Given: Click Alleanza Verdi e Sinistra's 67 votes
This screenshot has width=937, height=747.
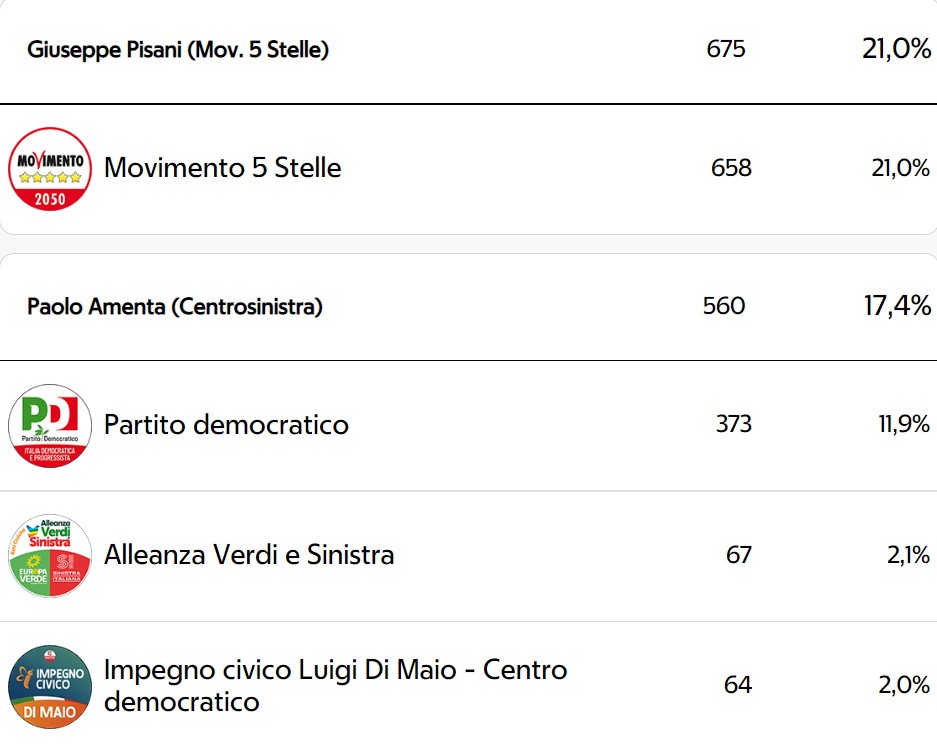Looking at the screenshot, I should click(739, 555).
